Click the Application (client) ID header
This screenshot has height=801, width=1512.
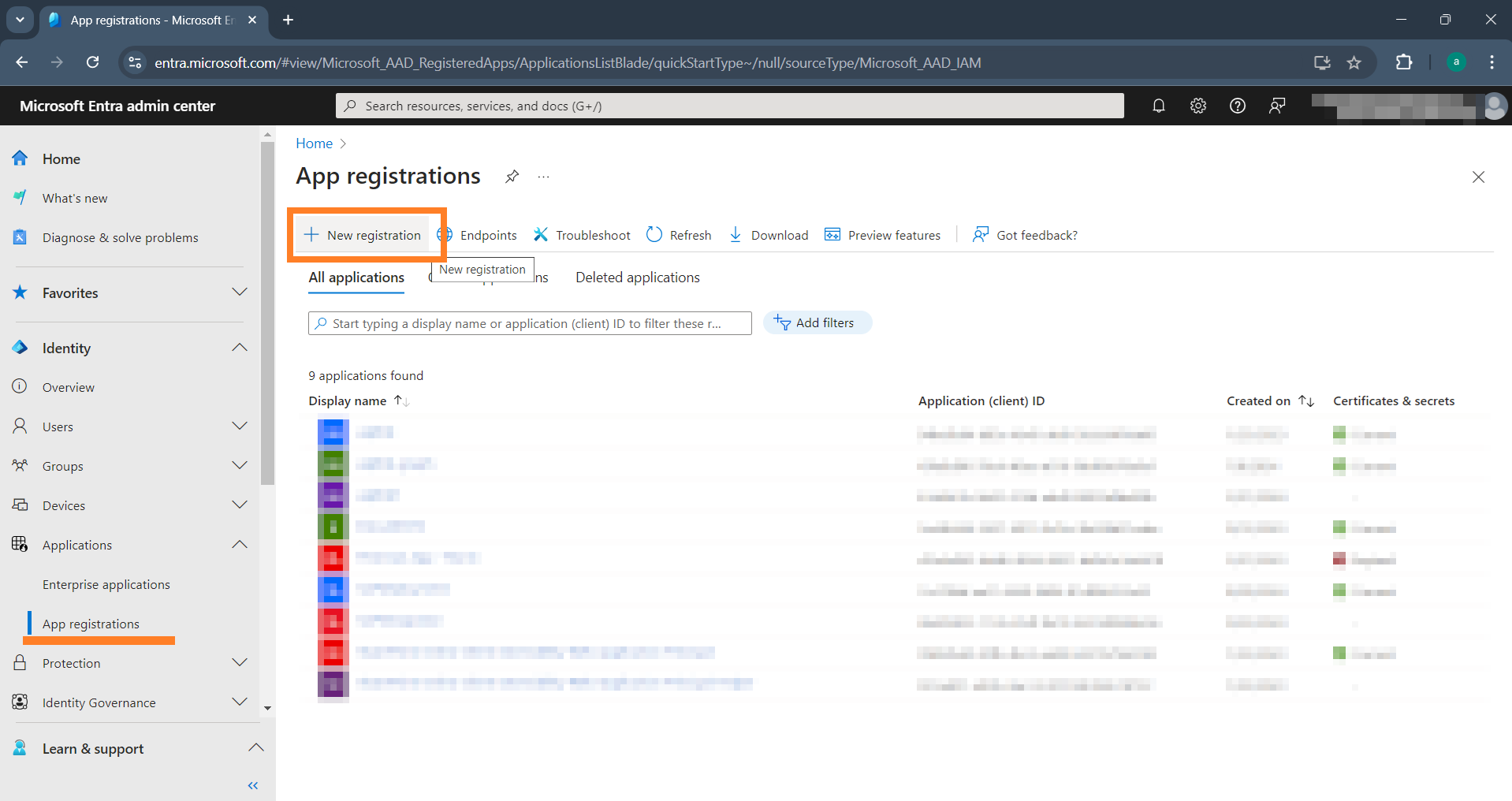(x=981, y=400)
